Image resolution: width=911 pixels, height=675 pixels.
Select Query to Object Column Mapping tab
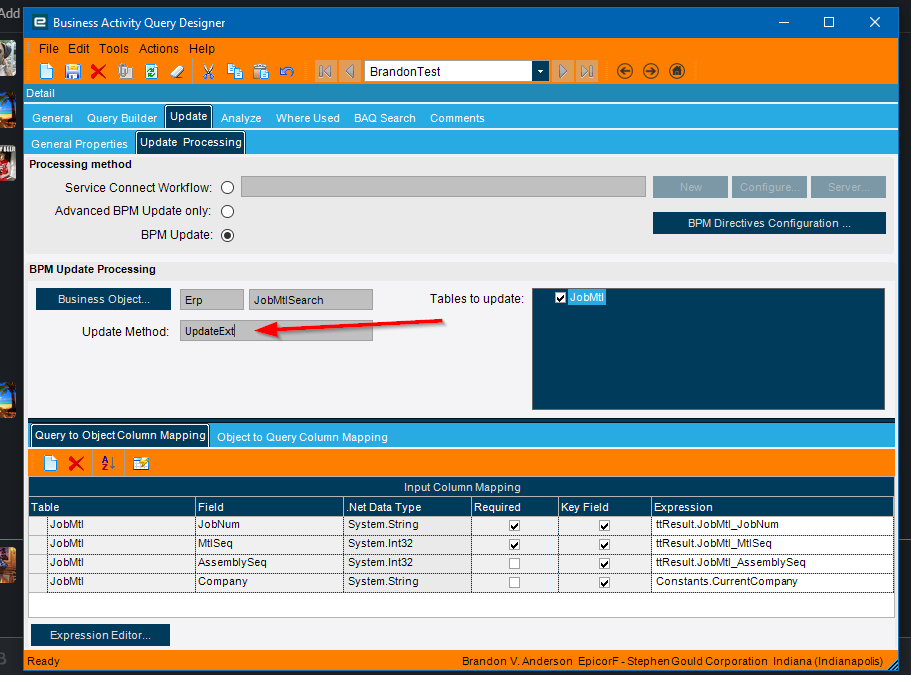[x=120, y=435]
